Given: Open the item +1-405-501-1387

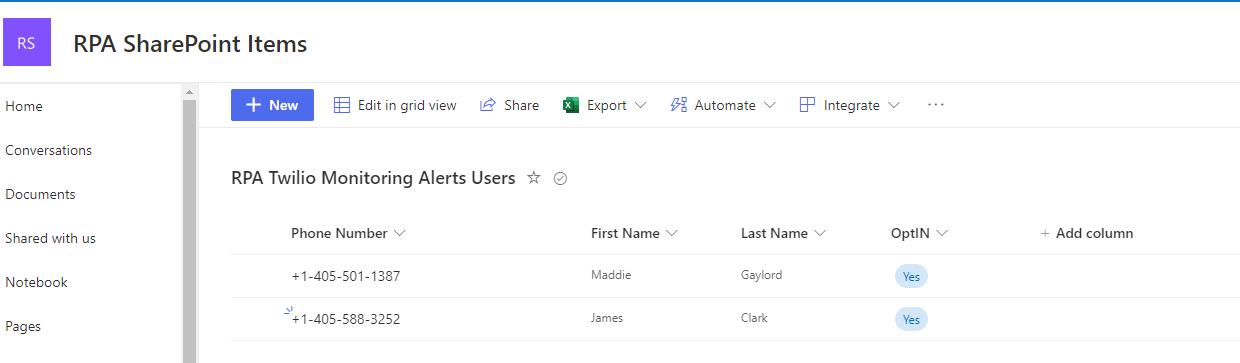Looking at the screenshot, I should [x=346, y=276].
